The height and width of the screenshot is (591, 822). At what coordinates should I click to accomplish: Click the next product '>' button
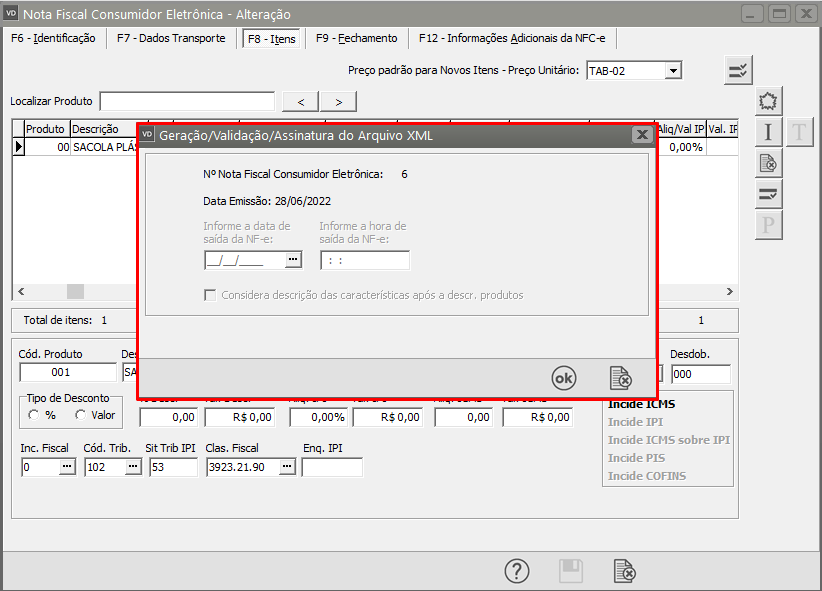click(339, 102)
